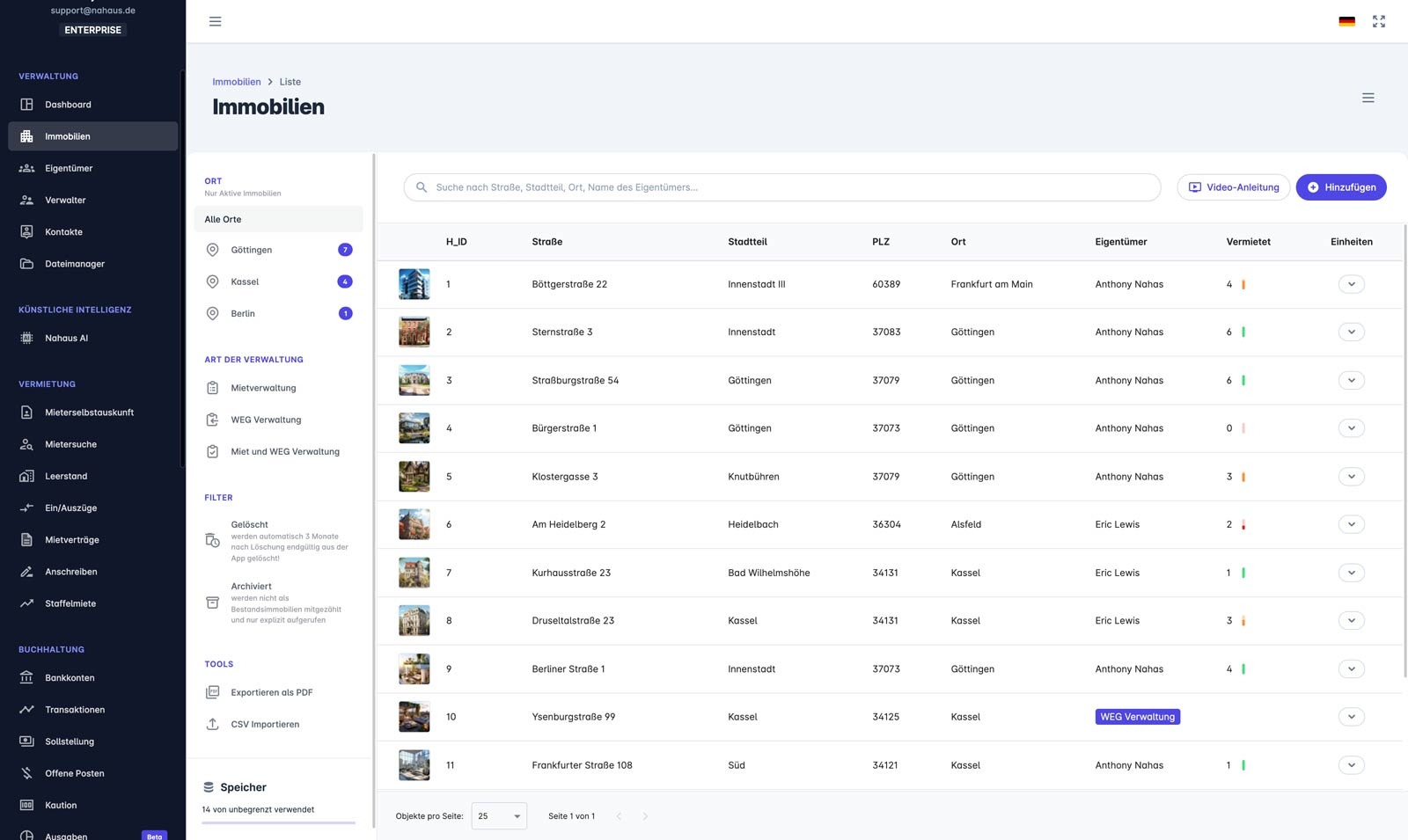Click owner Eric Lewis in row 6
This screenshot has width=1408, height=840.
(1118, 524)
